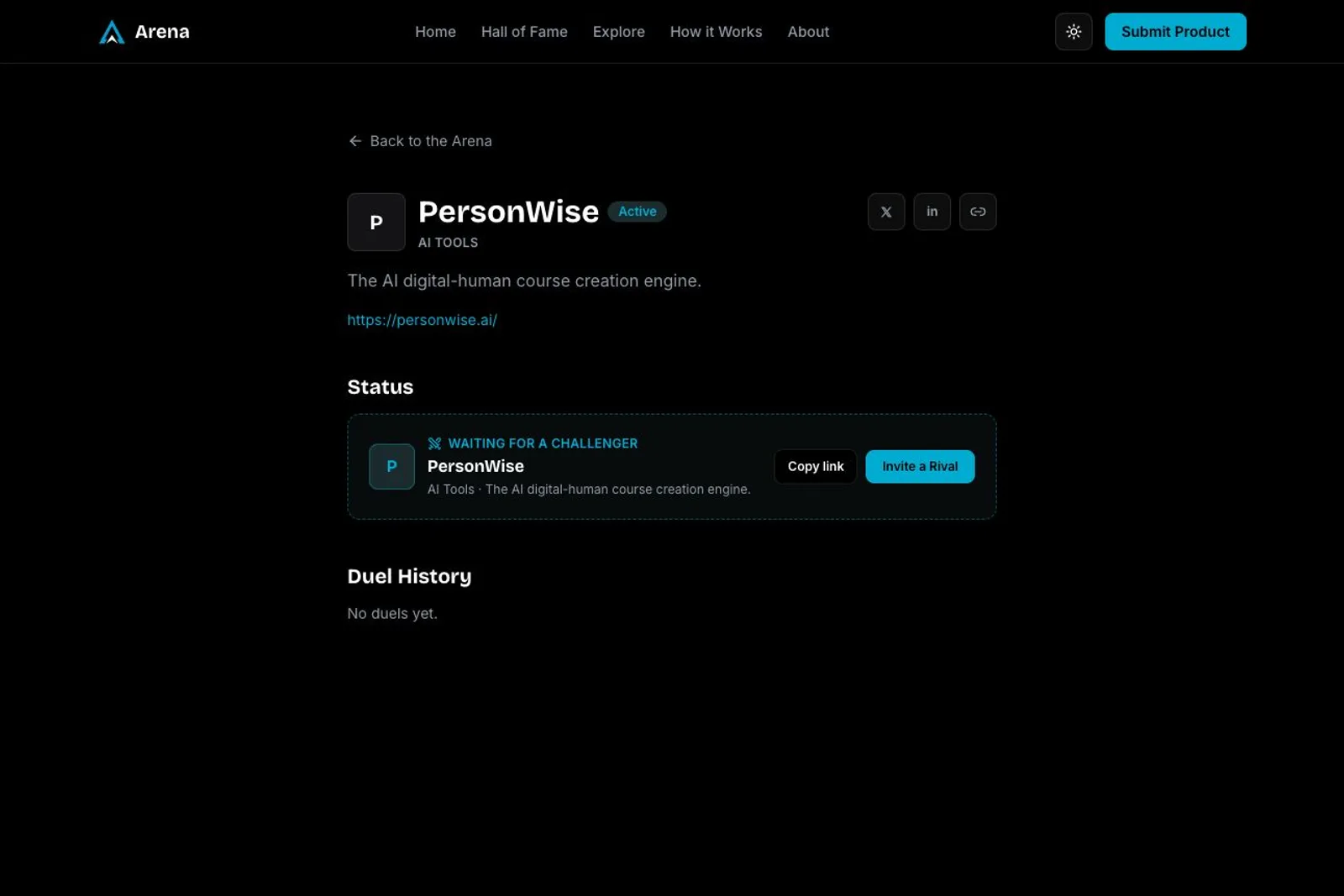1344x896 pixels.
Task: Open How it Works
Action: pos(717,32)
